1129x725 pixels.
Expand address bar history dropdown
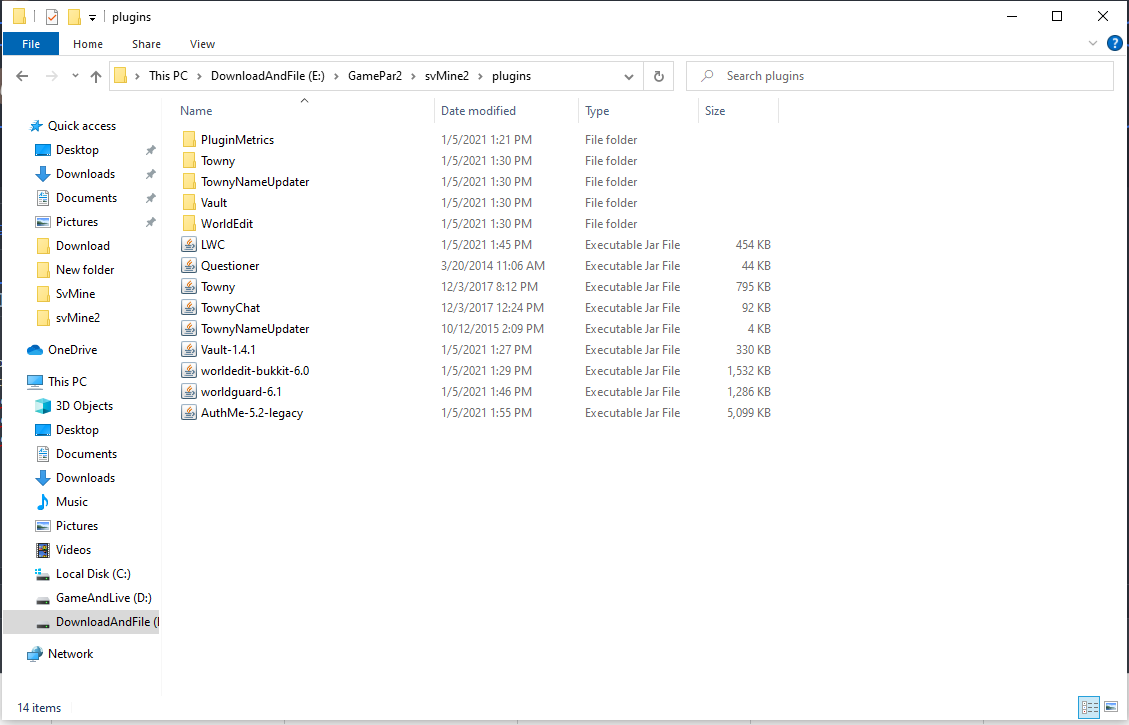coord(629,76)
